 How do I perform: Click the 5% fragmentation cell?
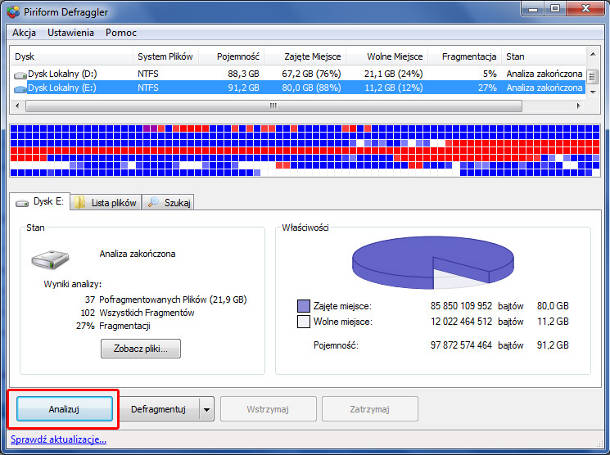(x=489, y=74)
